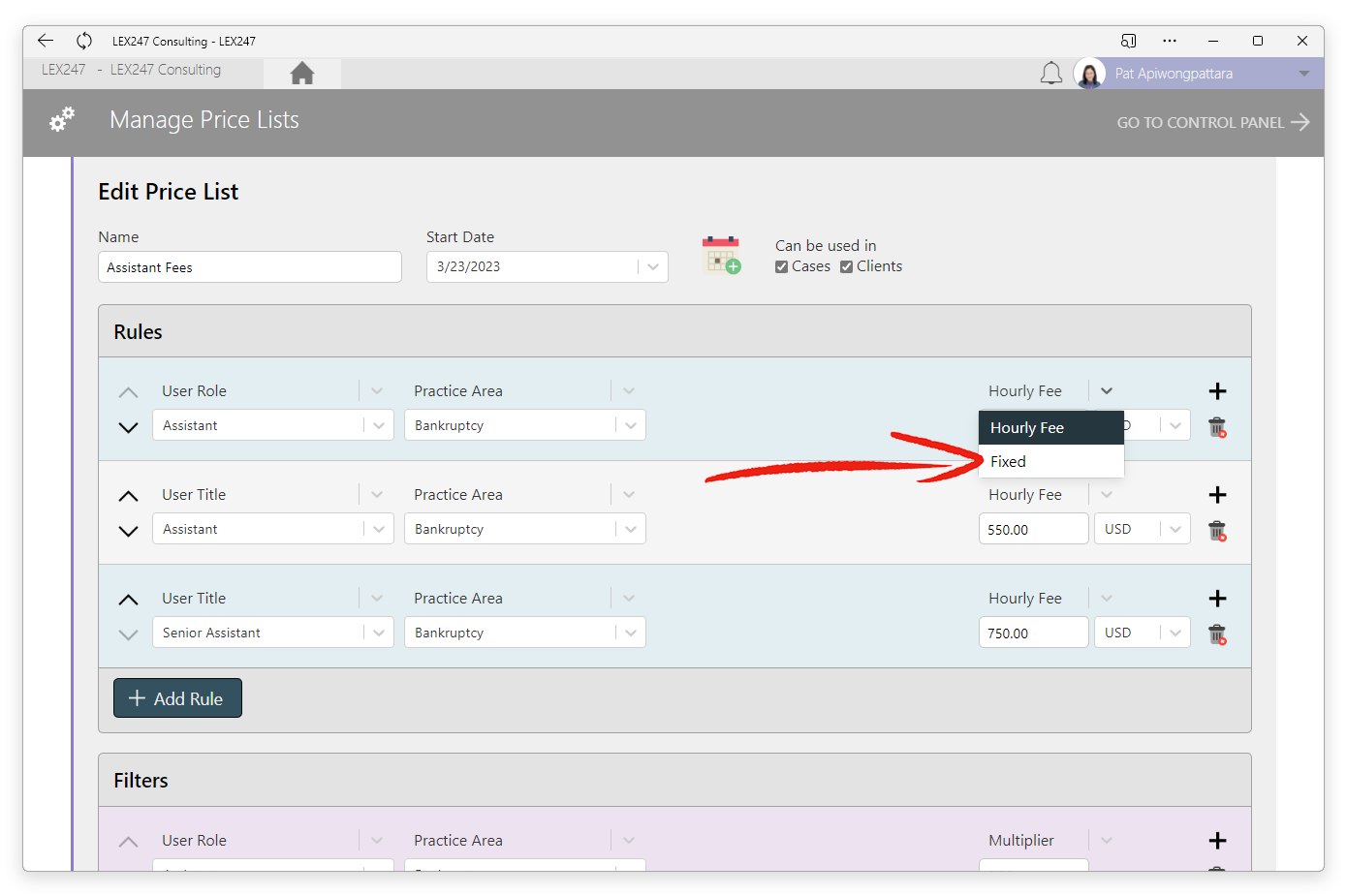Open second rule Hourly Fee type dropdown

click(x=1107, y=495)
